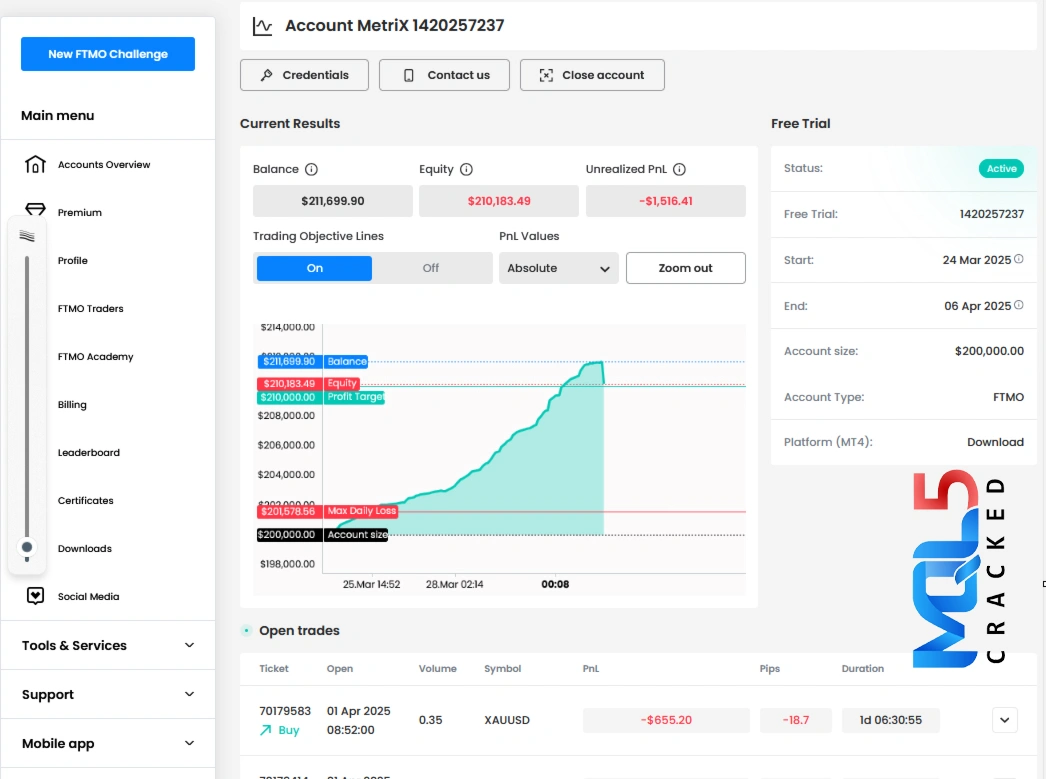Click the Social Media heart icon
Image resolution: width=1046 pixels, height=779 pixels.
pos(35,596)
